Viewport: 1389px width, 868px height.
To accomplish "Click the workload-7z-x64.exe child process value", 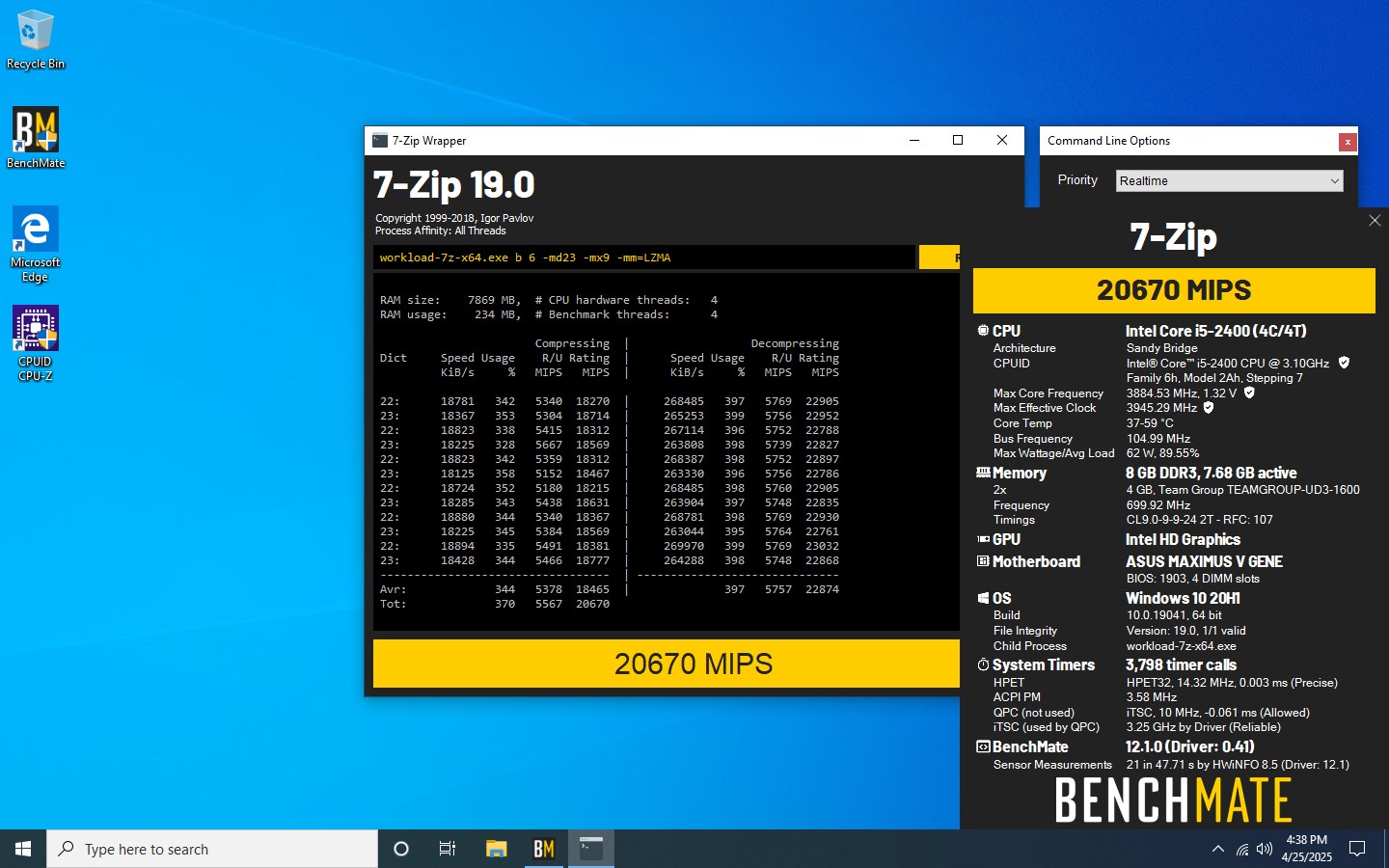I will (1181, 646).
